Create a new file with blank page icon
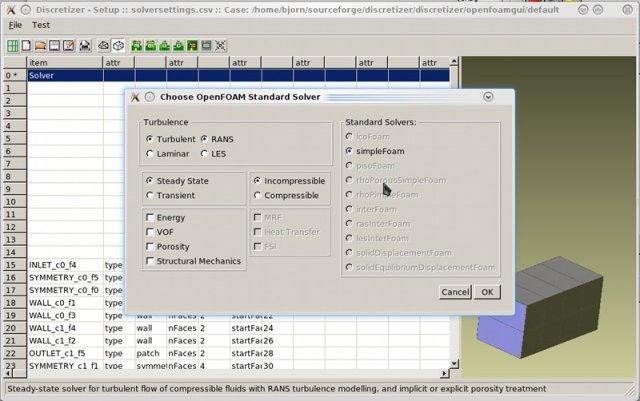This screenshot has width=640, height=401. coord(27,46)
